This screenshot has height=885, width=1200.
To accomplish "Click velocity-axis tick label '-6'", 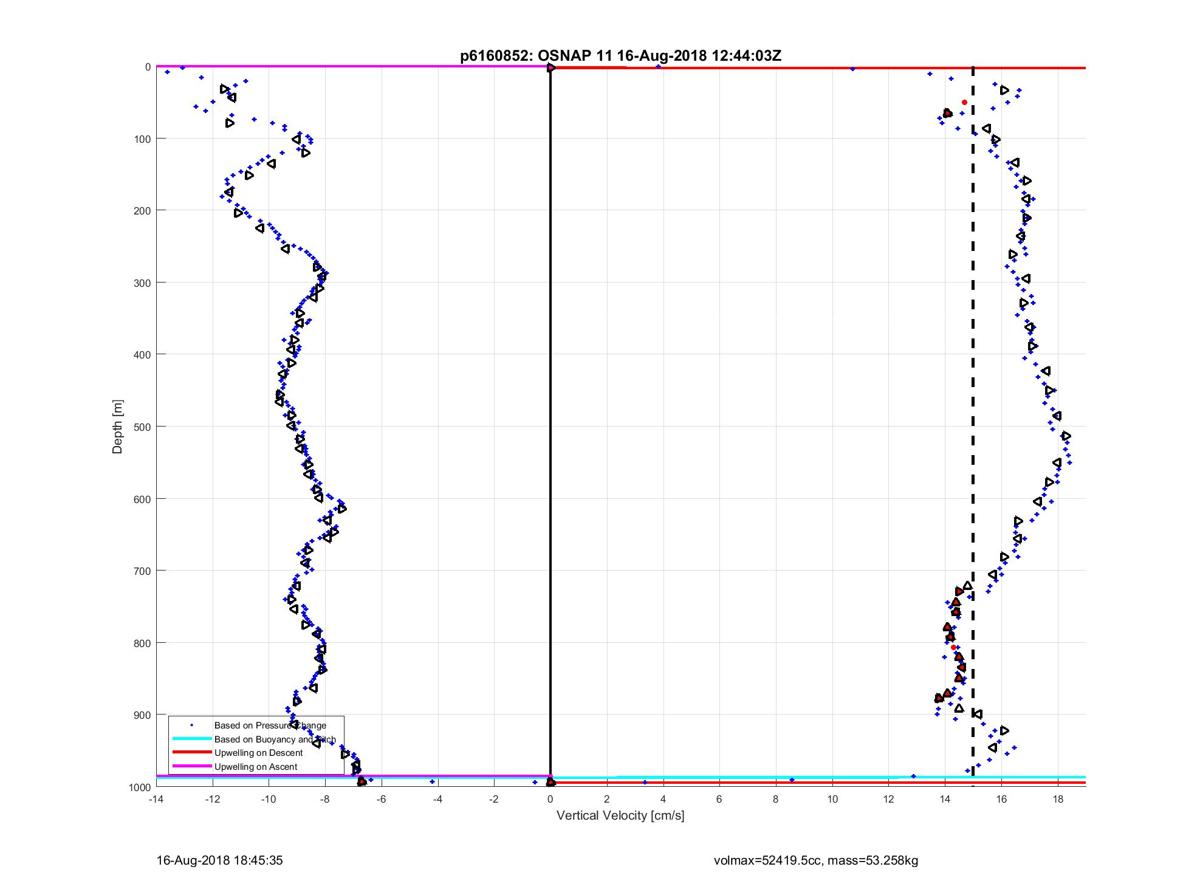I will click(x=381, y=801).
